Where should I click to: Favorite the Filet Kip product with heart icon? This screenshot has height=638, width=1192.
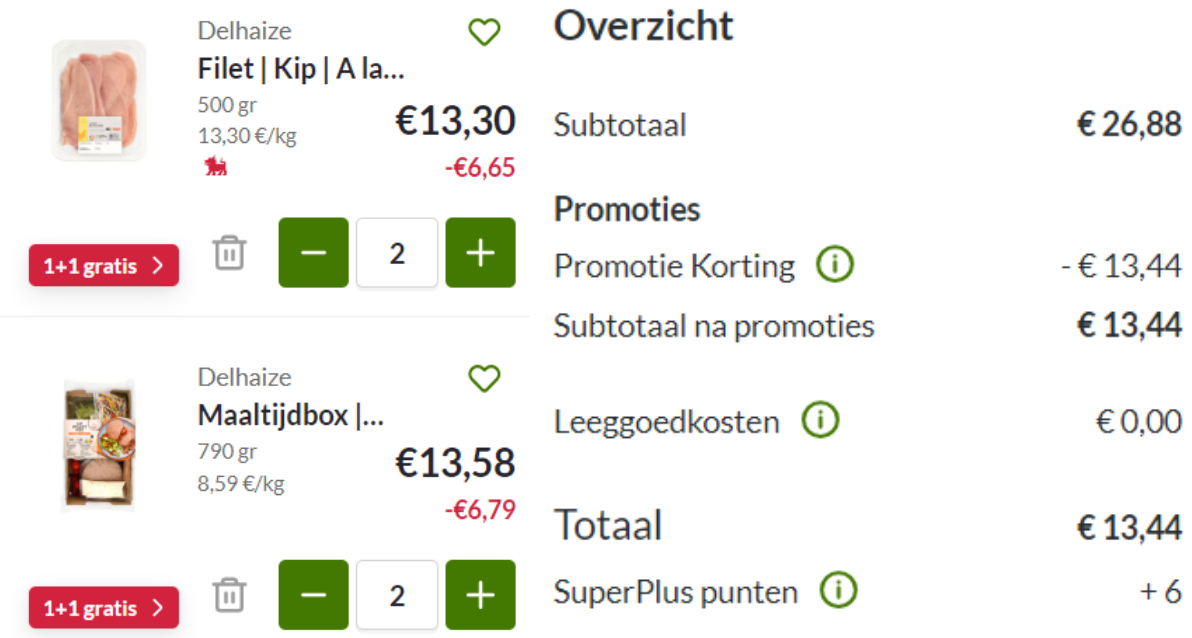(483, 32)
